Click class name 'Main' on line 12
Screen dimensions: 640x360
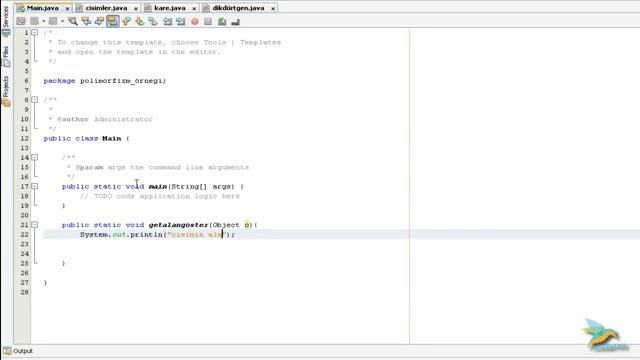pos(111,138)
